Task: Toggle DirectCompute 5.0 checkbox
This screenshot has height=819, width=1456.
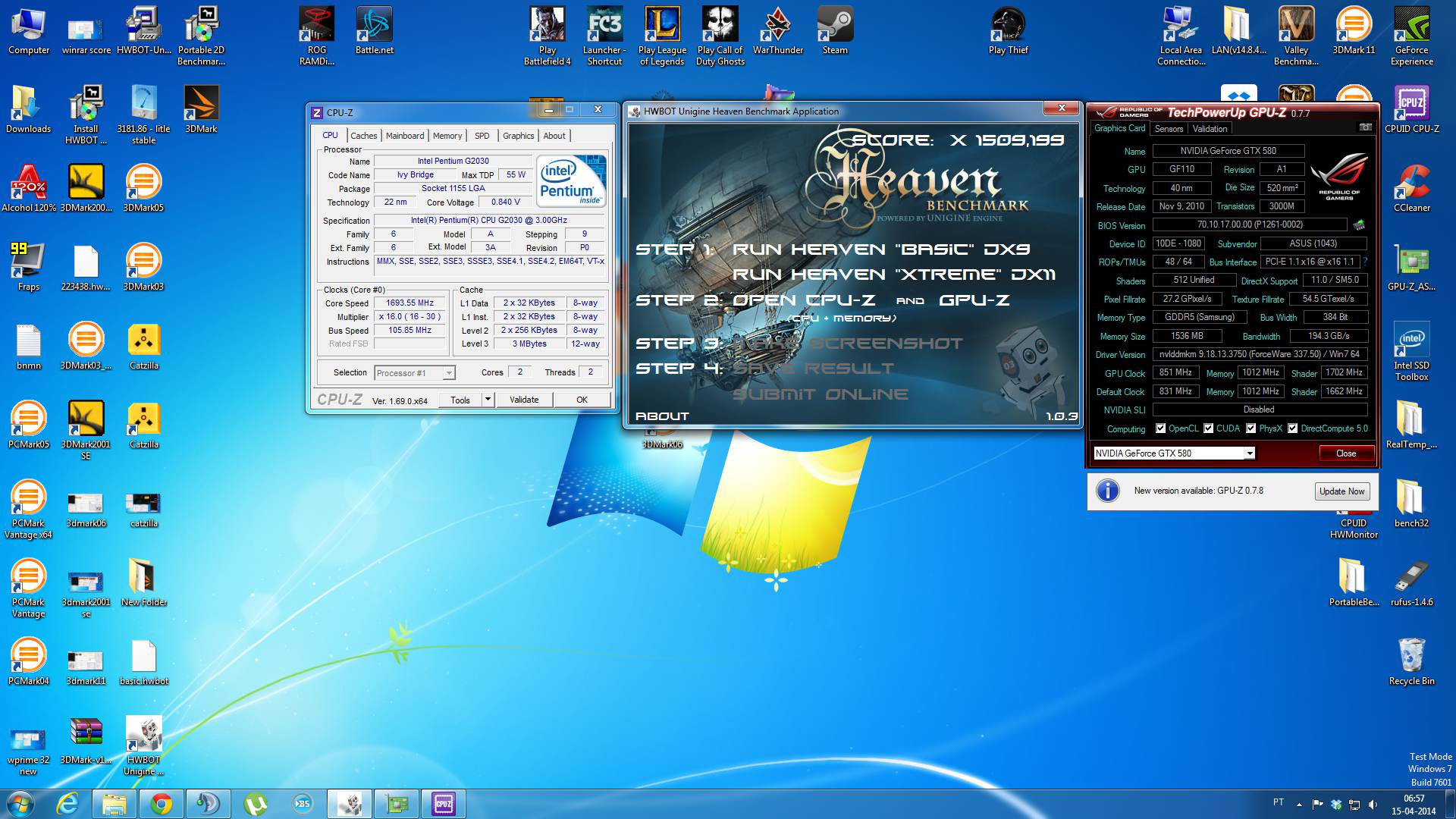Action: pos(1292,428)
